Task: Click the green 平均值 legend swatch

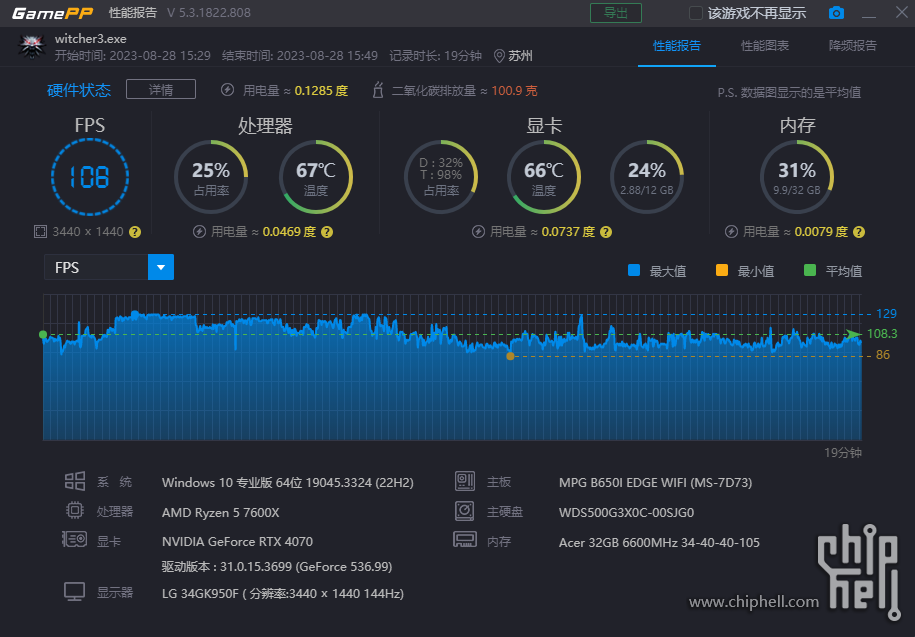Action: click(810, 271)
